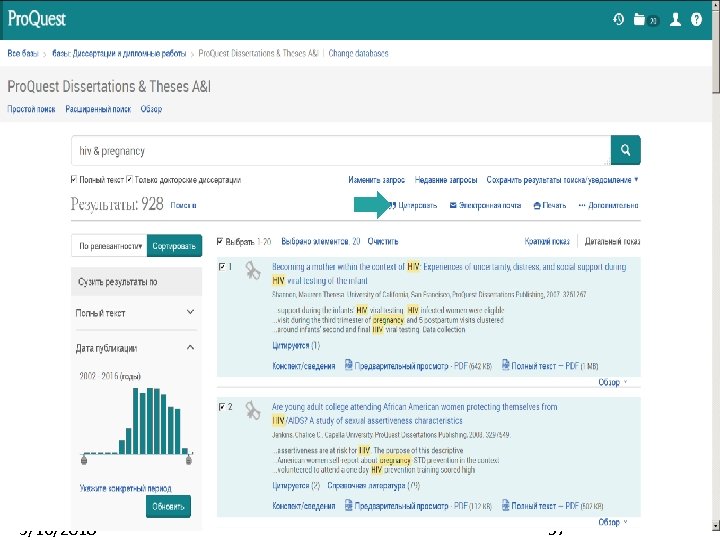This screenshot has width=720, height=540.
Task: Open the result 2 title about African American women
Action: [414, 414]
